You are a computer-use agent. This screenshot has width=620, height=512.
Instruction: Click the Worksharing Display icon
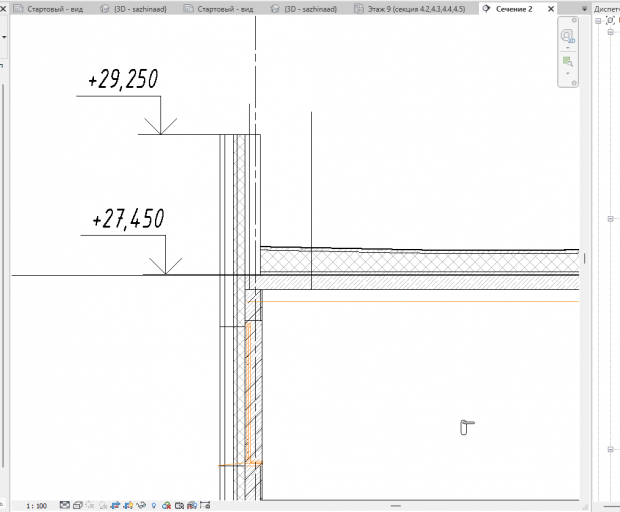pos(166,505)
